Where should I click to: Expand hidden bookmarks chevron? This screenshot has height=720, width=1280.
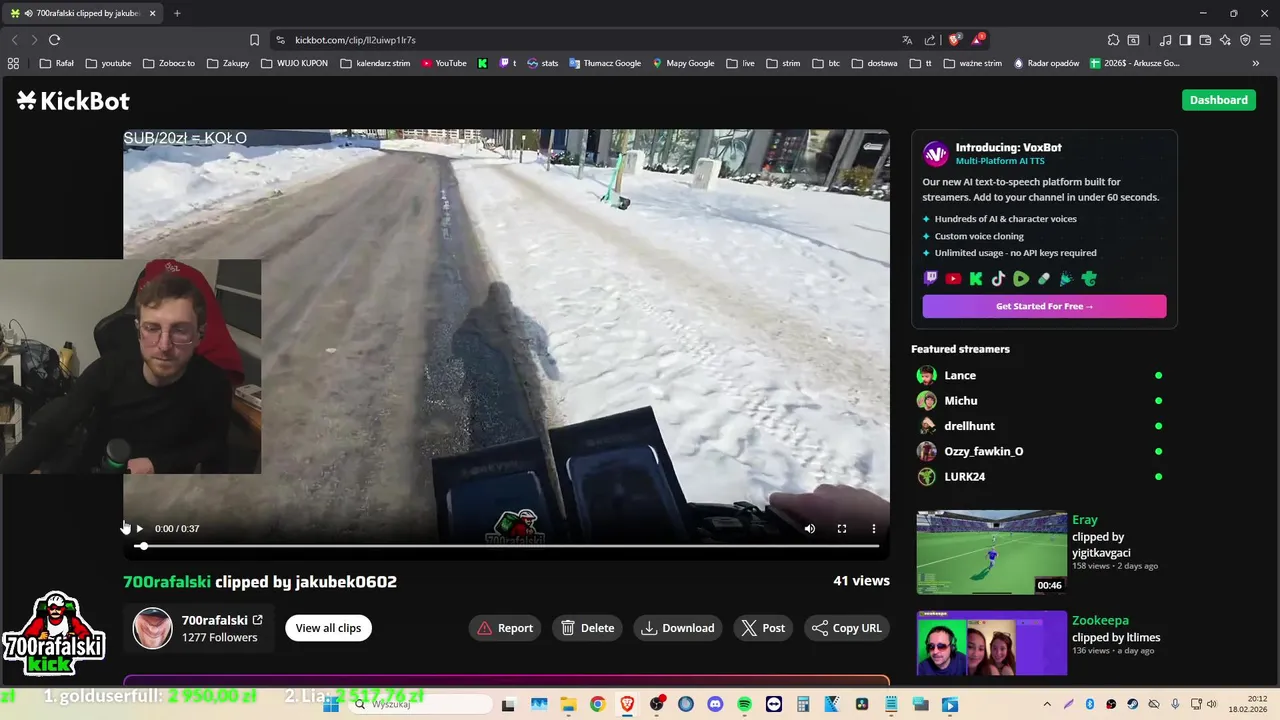1256,63
